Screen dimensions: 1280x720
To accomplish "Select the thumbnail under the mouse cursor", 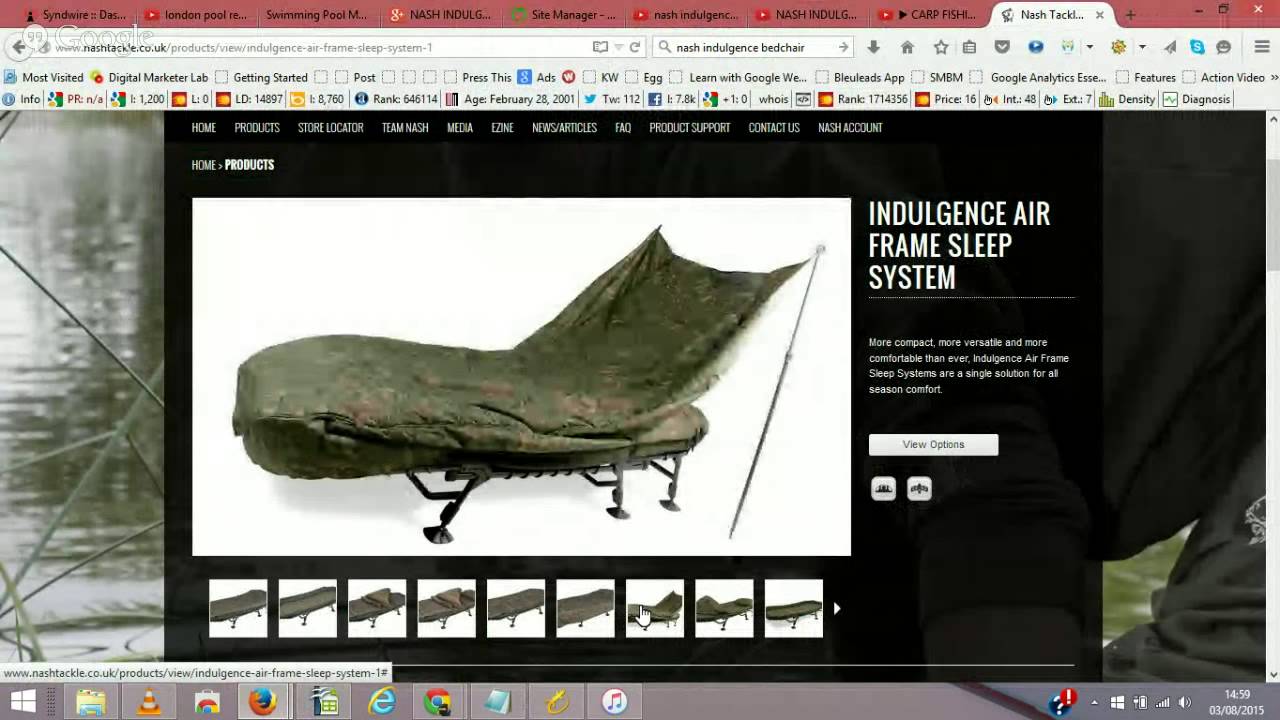I will tap(655, 608).
